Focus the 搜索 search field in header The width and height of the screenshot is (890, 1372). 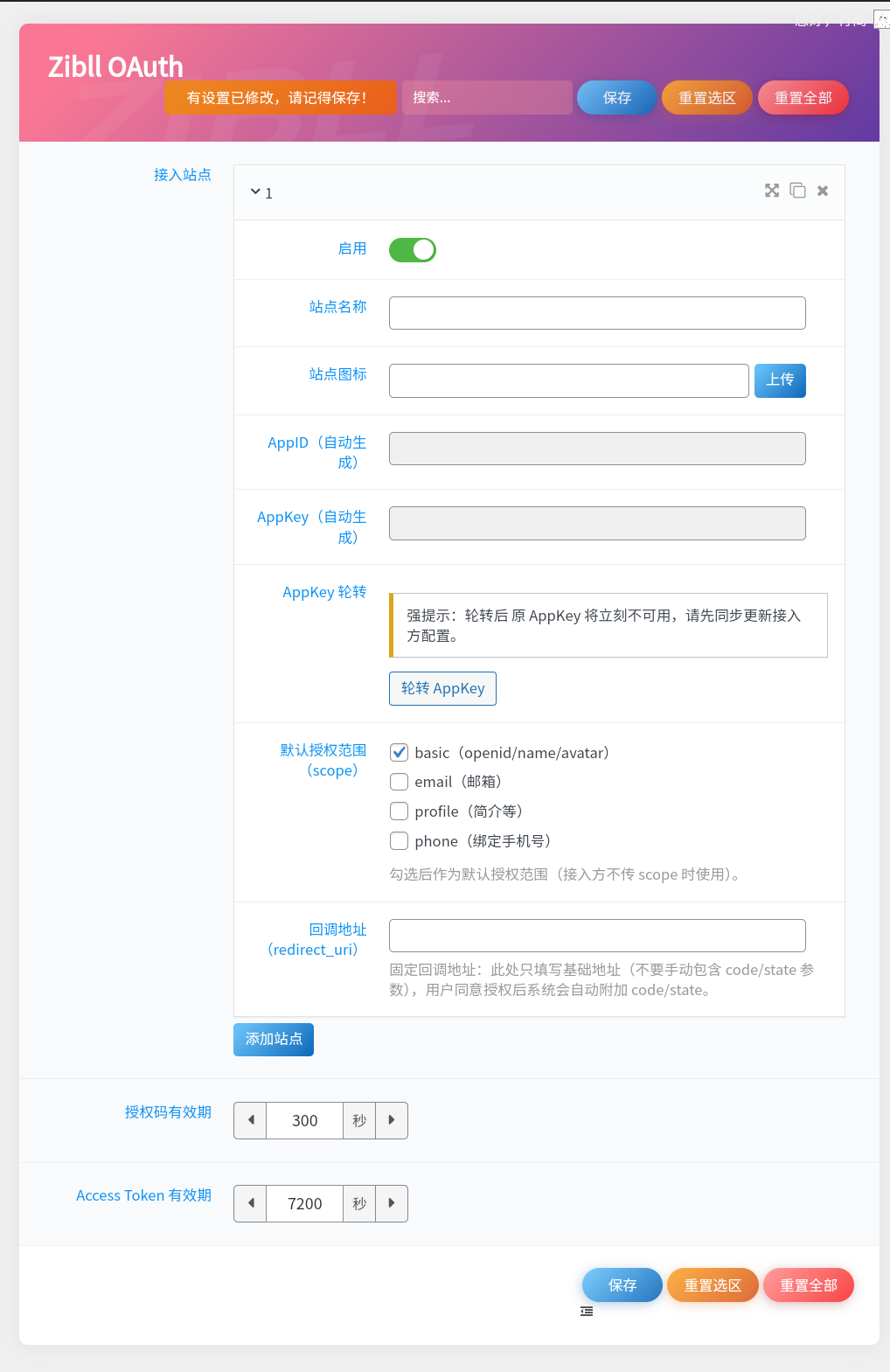pos(487,98)
